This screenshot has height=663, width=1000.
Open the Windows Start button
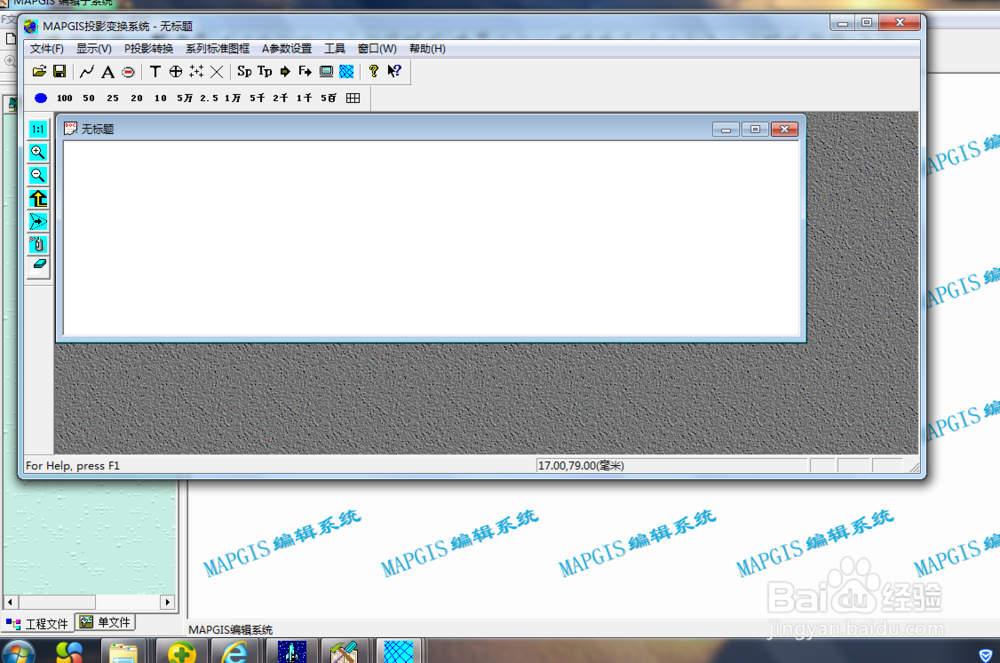pyautogui.click(x=18, y=653)
